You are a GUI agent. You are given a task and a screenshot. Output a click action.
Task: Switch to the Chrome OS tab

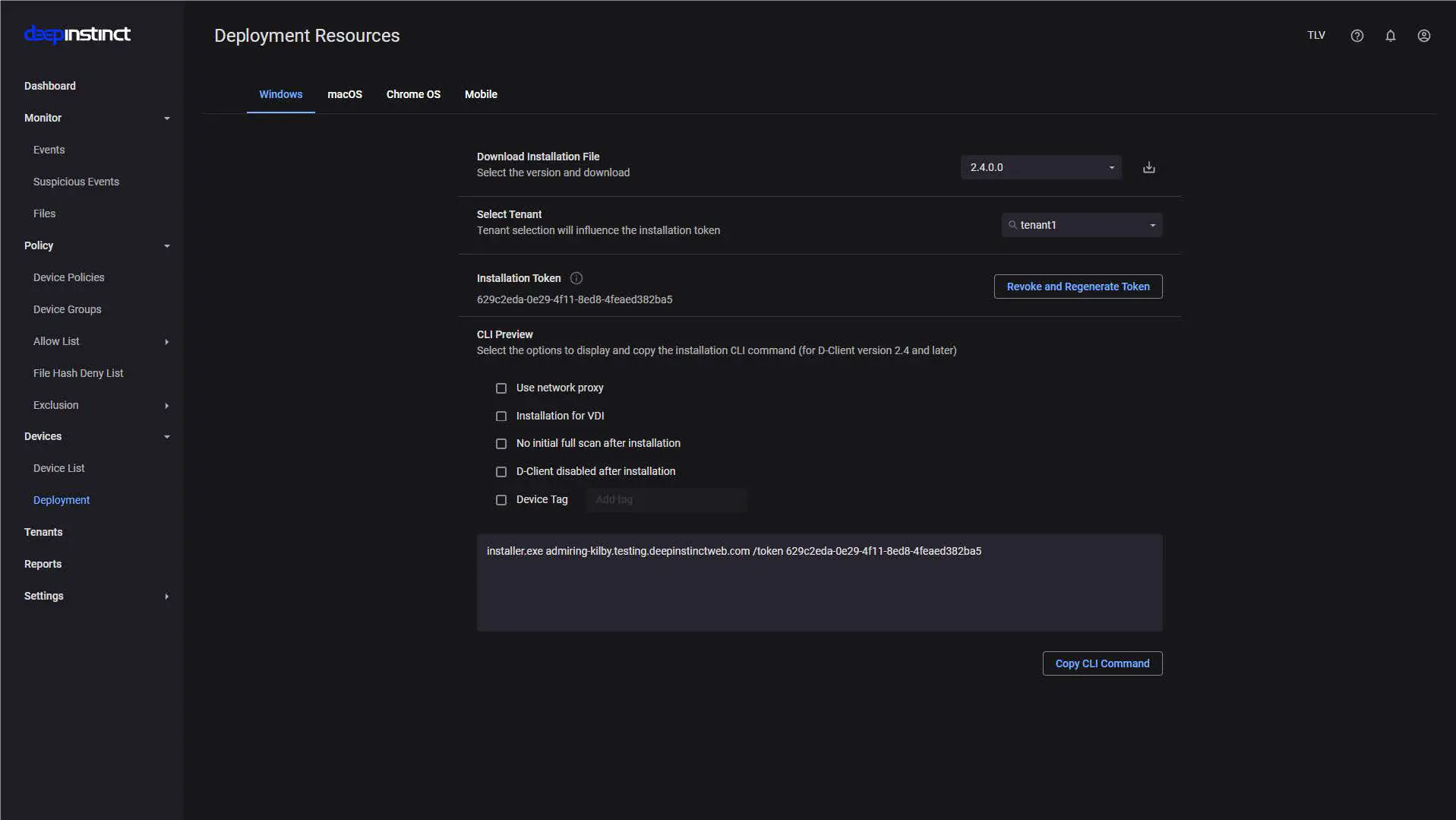pyautogui.click(x=413, y=94)
